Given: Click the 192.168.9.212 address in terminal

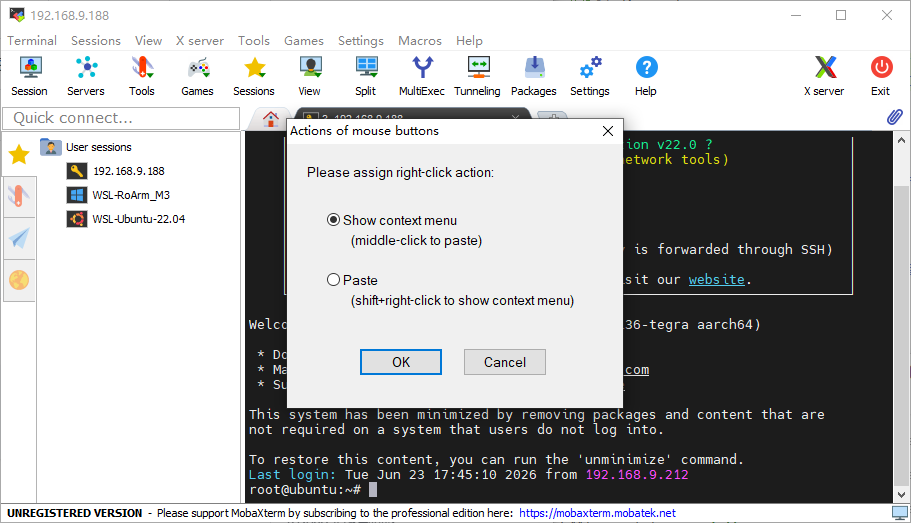Looking at the screenshot, I should [x=637, y=475].
